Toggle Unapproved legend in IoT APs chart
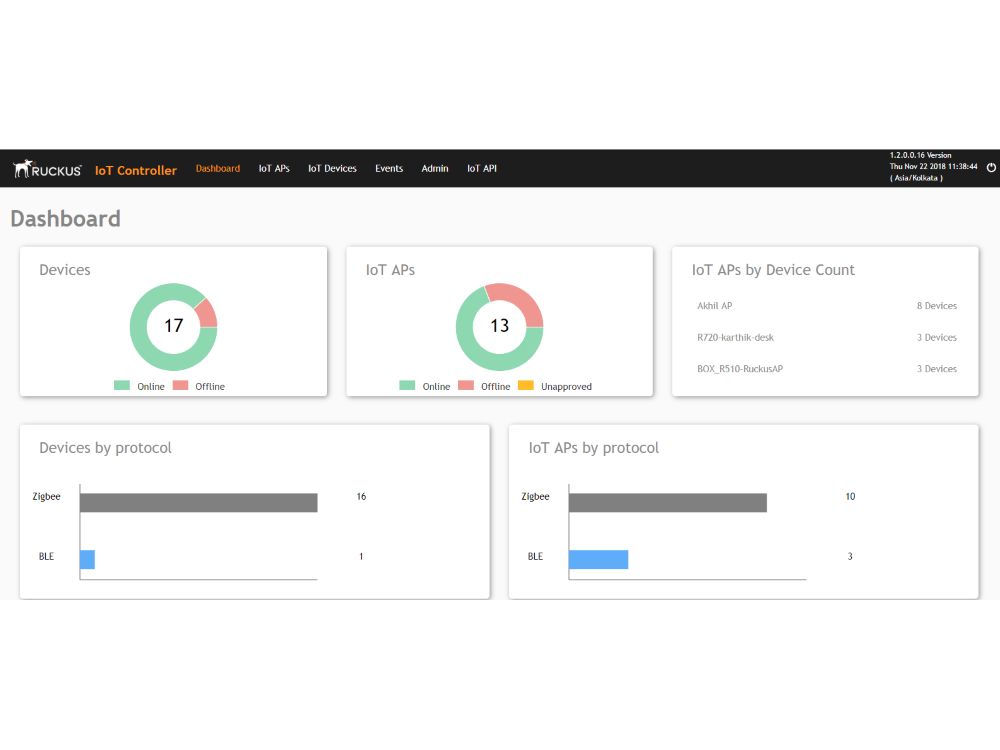This screenshot has height=750, width=1000. 555,386
